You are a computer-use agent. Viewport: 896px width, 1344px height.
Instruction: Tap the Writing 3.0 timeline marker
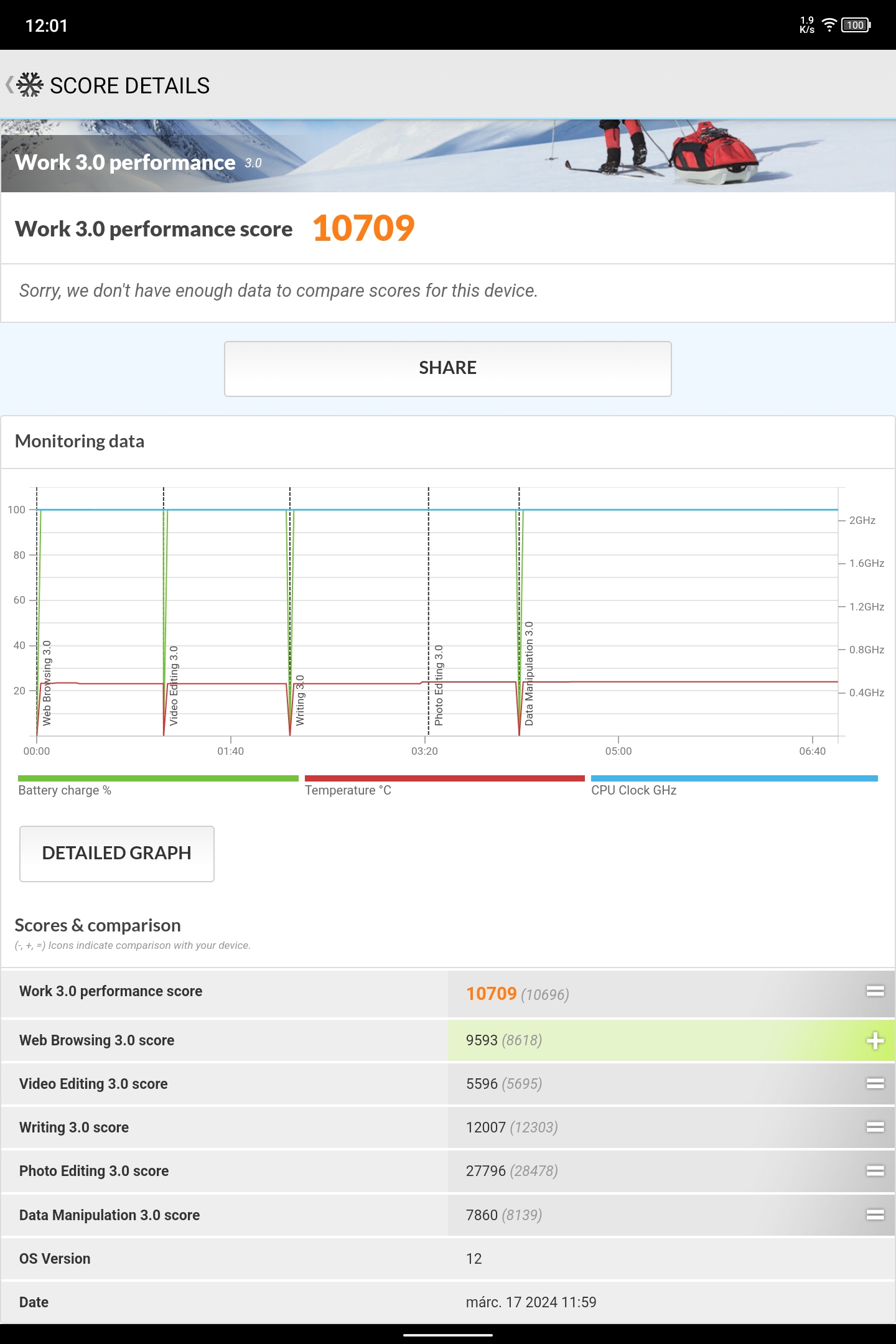coord(300,700)
